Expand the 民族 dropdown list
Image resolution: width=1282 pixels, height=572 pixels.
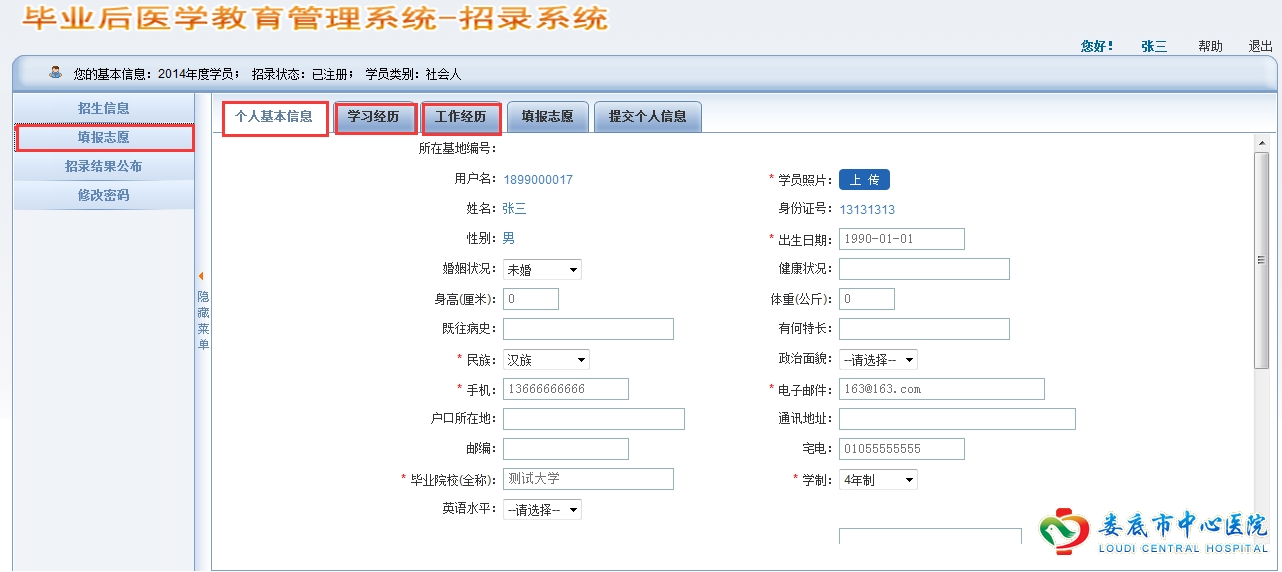546,360
